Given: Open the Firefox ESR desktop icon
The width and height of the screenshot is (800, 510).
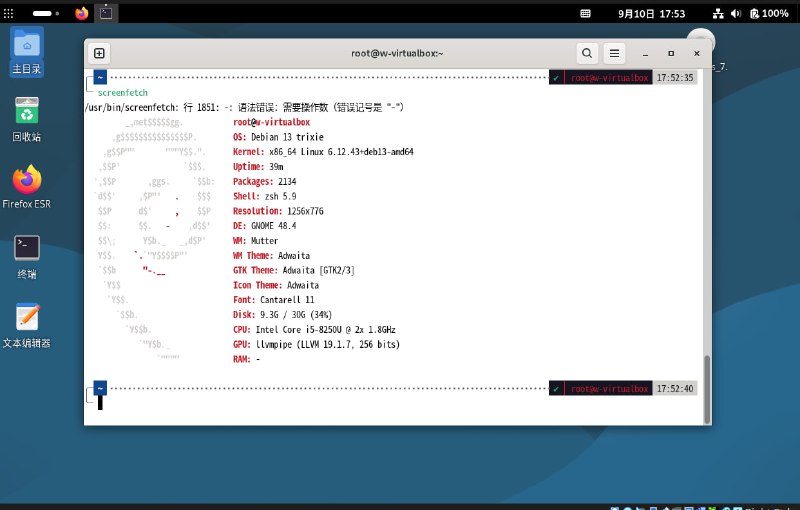Looking at the screenshot, I should pyautogui.click(x=27, y=187).
